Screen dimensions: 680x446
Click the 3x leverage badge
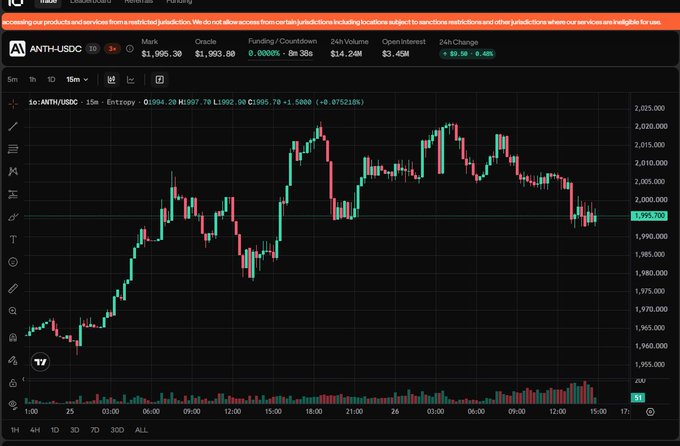(112, 49)
